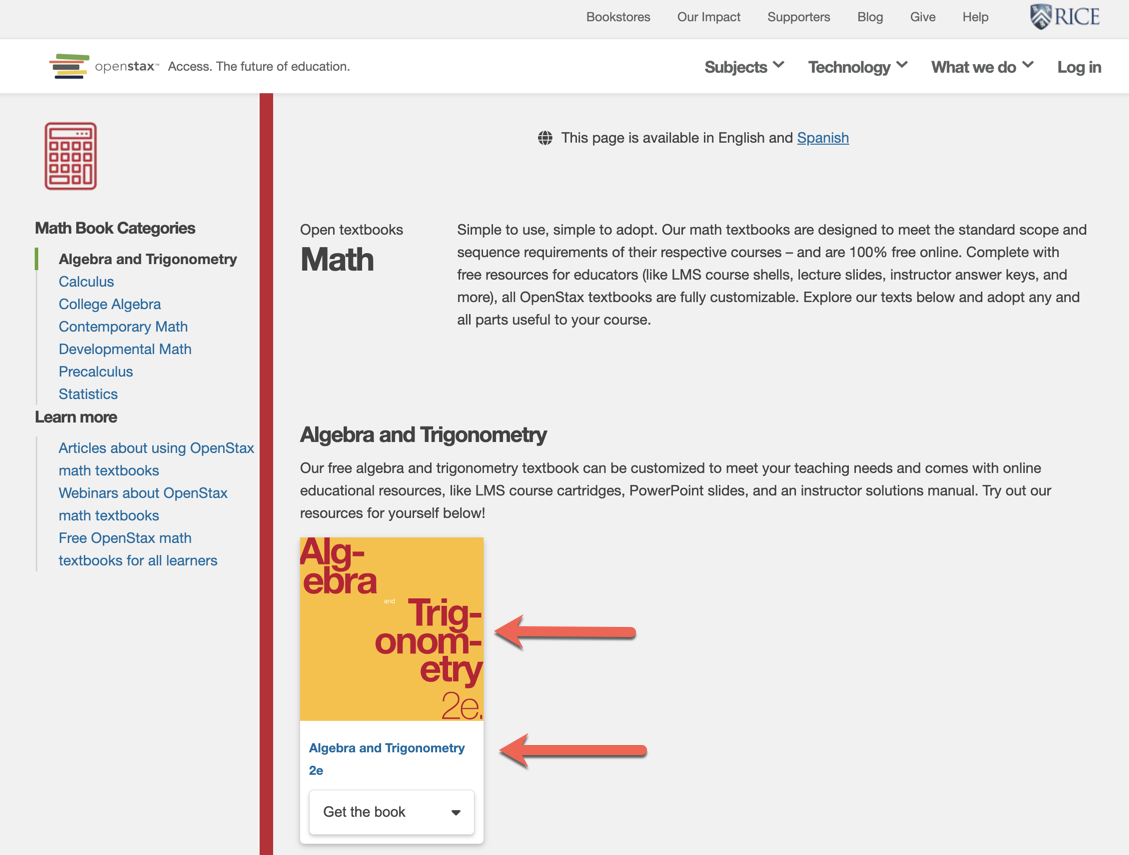Screen dimensions: 1129x855
Task: Open the Rice University logo link
Action: 1064,17
